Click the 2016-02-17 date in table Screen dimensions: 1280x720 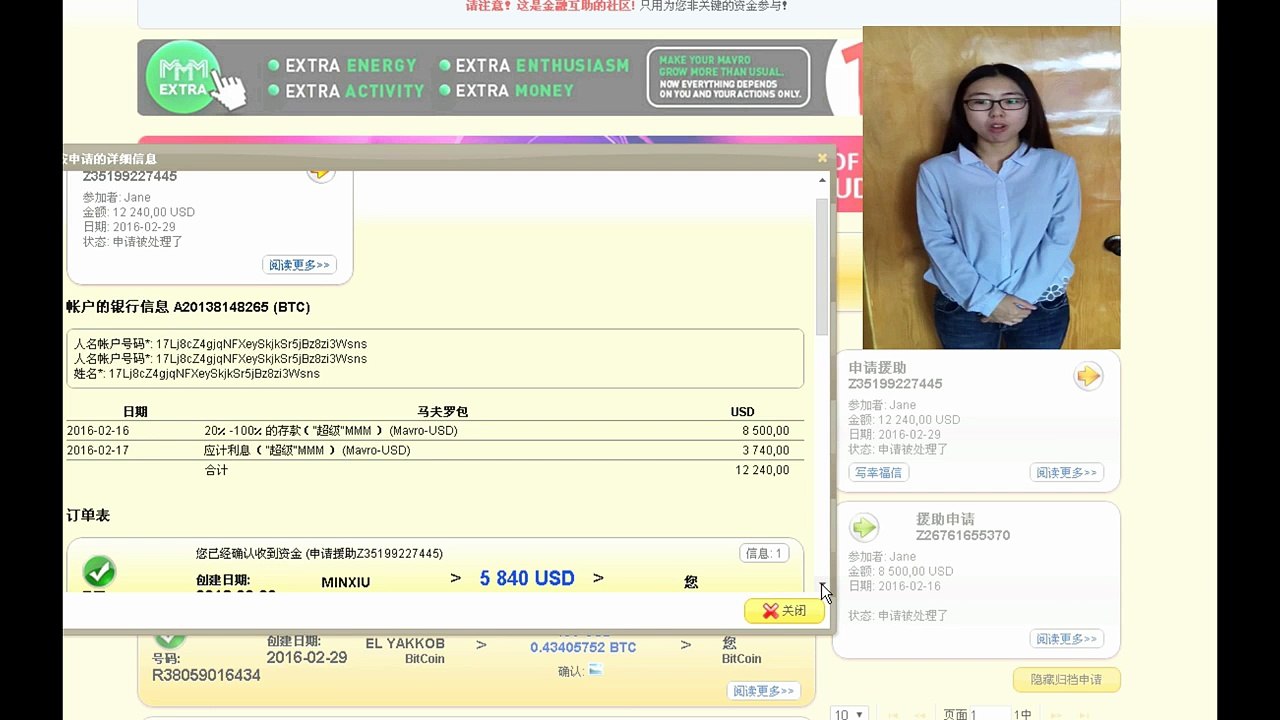click(98, 451)
